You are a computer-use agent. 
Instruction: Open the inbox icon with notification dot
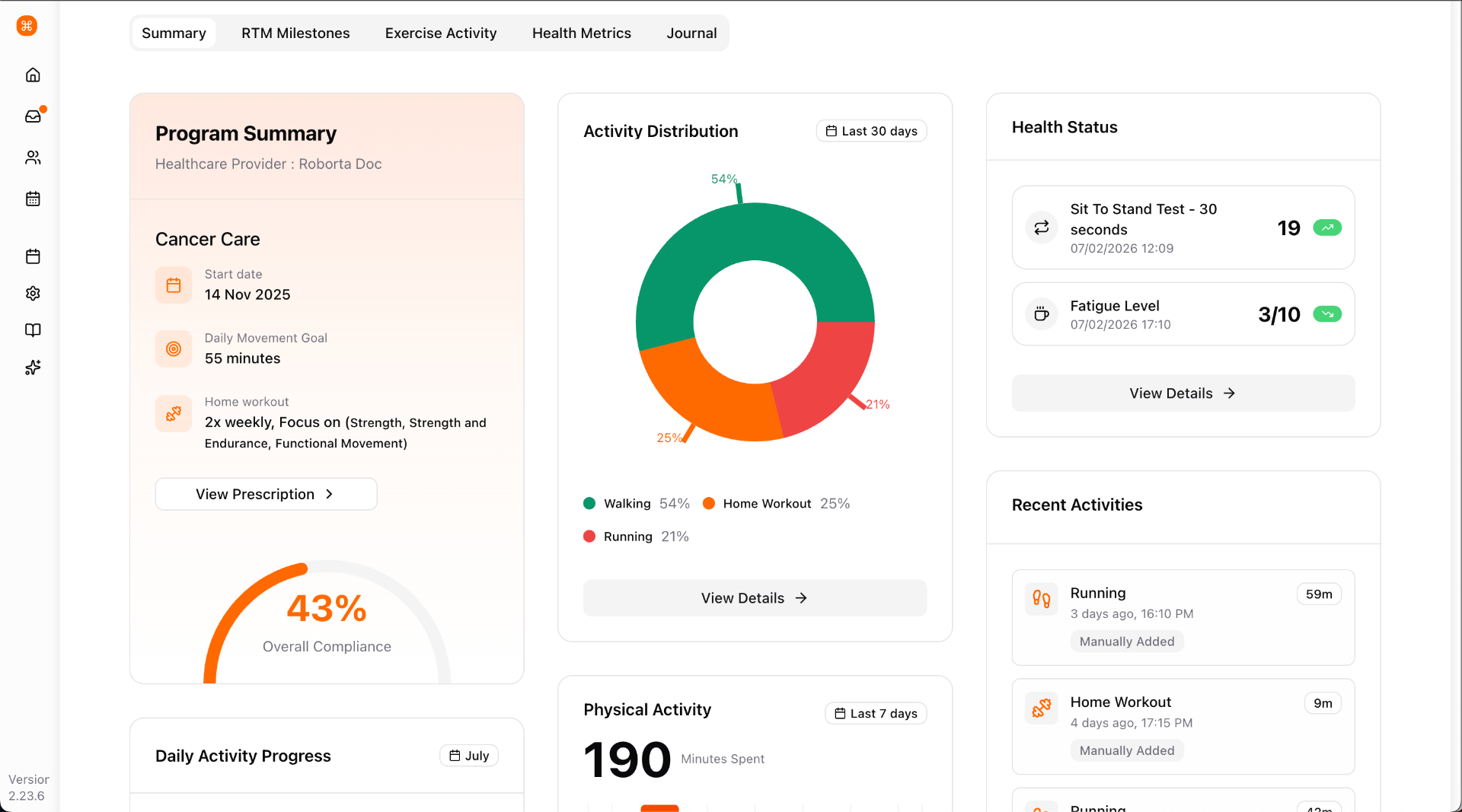coord(34,116)
